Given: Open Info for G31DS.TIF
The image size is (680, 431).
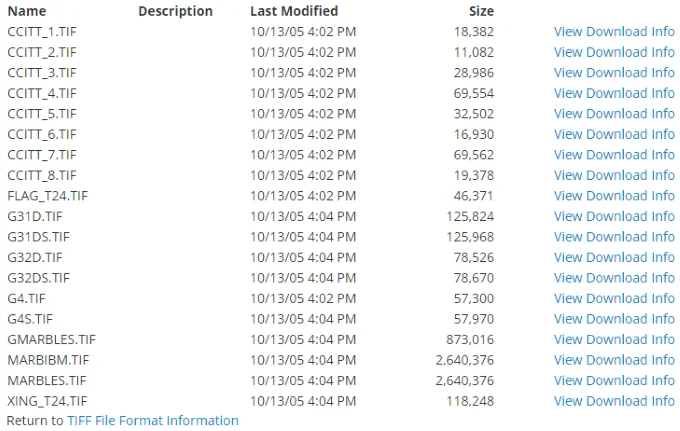Looking at the screenshot, I should (663, 237).
